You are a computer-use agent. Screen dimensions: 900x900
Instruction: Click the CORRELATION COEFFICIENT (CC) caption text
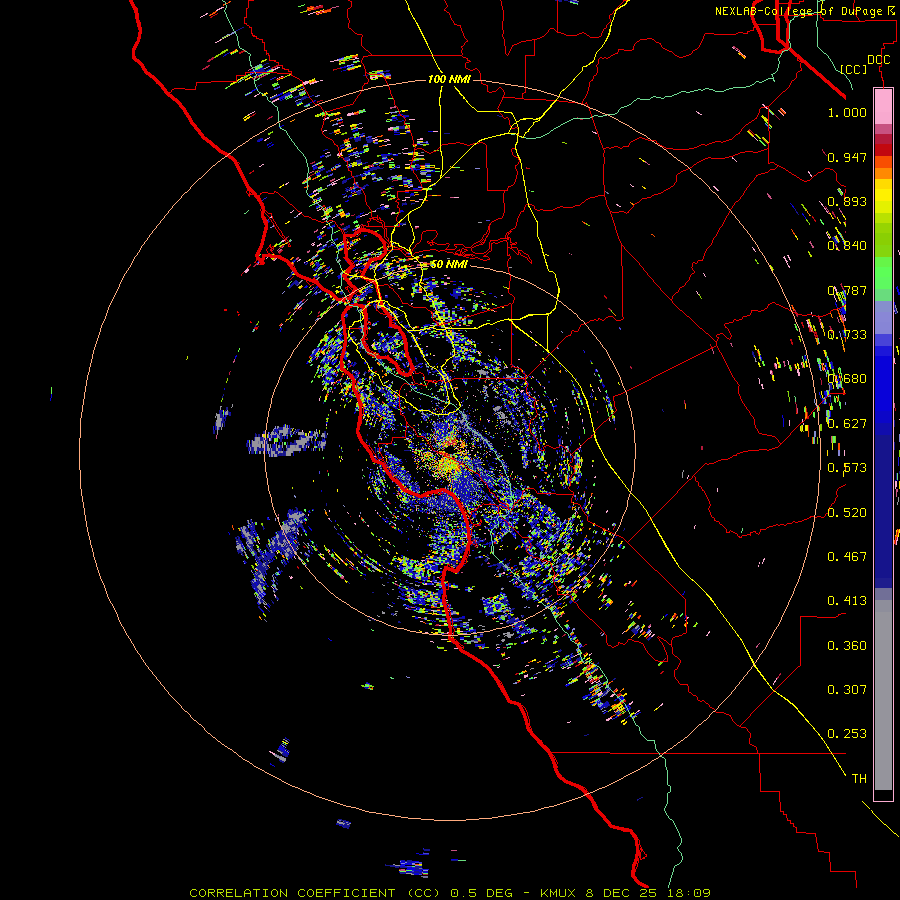(x=315, y=893)
